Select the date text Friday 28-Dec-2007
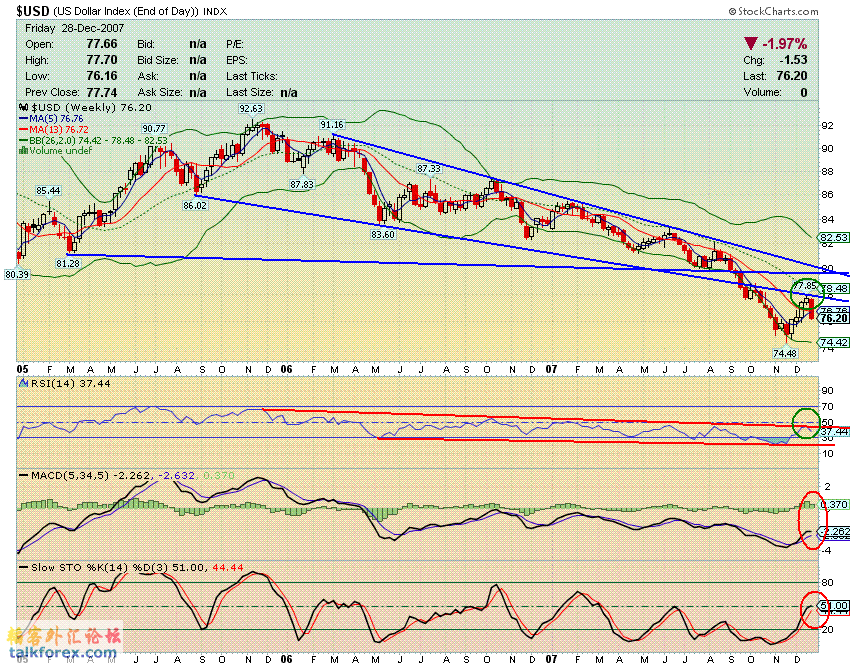This screenshot has width=850, height=668. [x=74, y=28]
